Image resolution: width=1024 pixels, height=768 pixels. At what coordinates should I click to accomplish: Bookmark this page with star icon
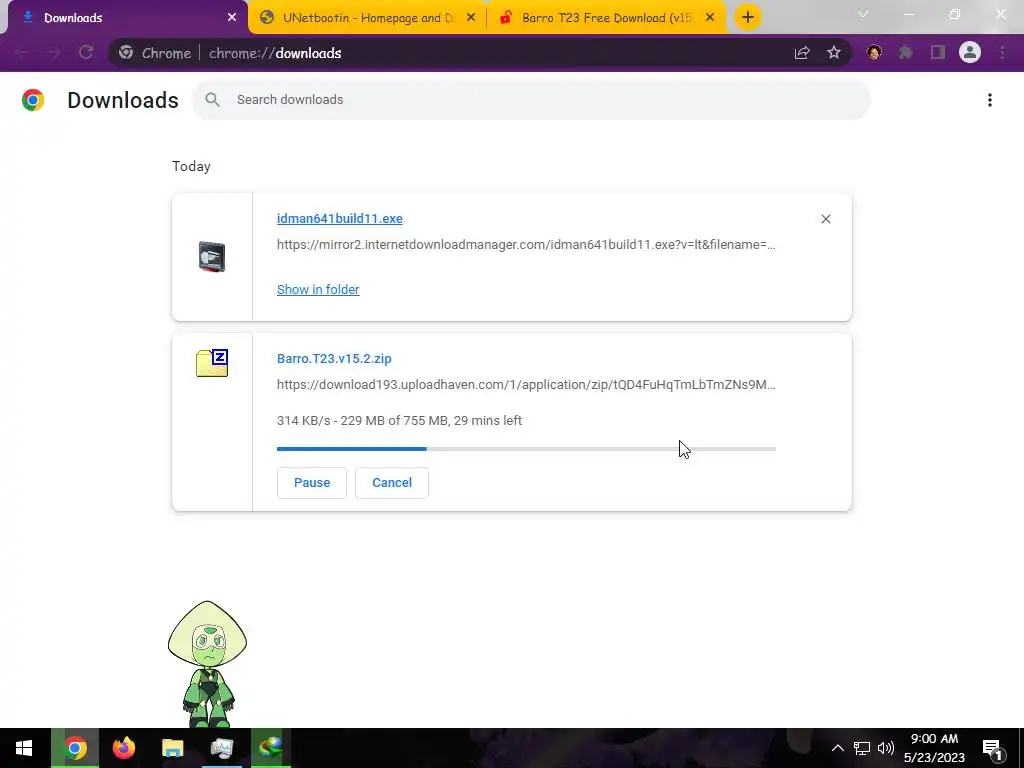tap(834, 53)
